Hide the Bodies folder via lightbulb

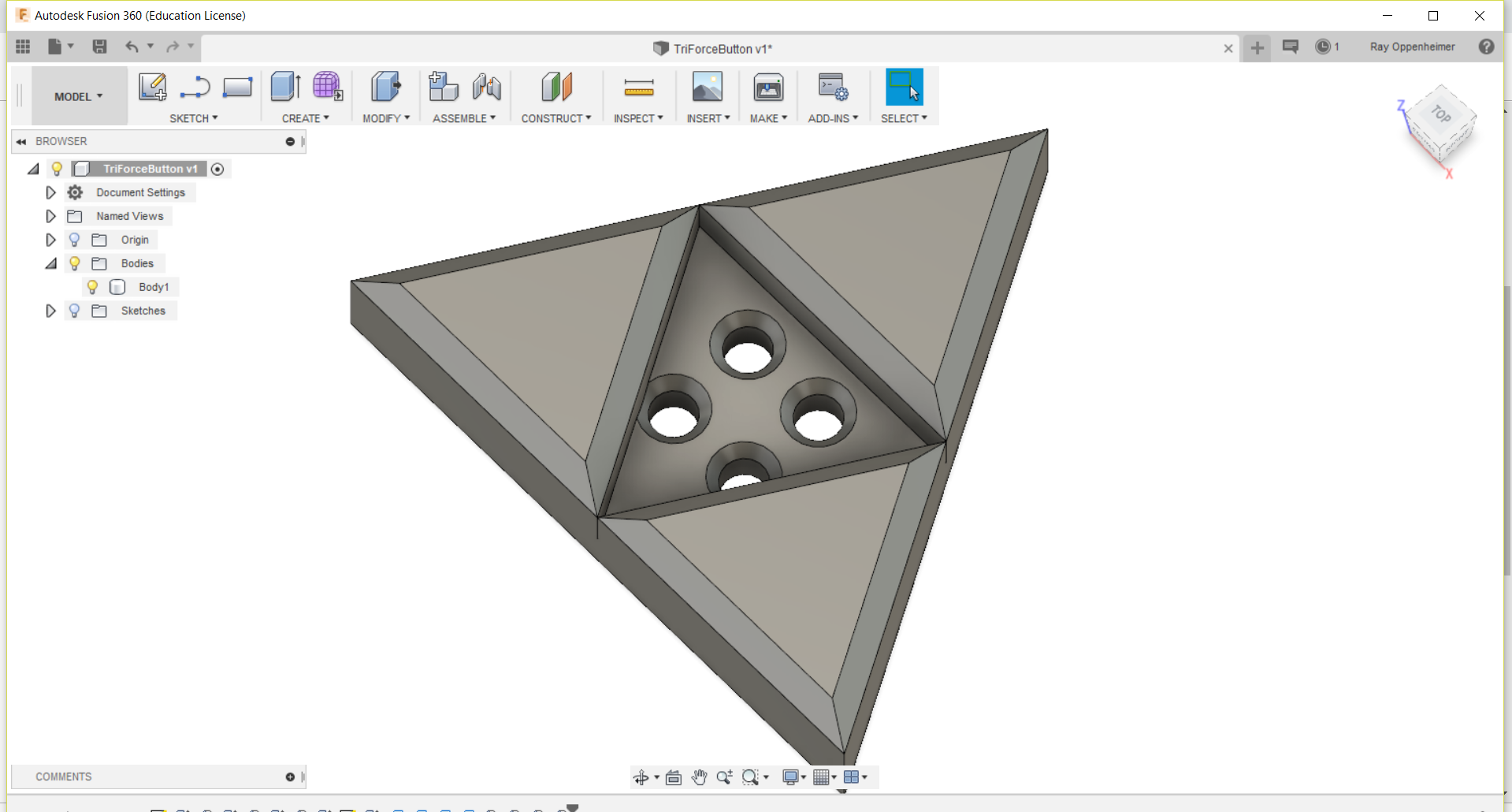pyautogui.click(x=74, y=263)
